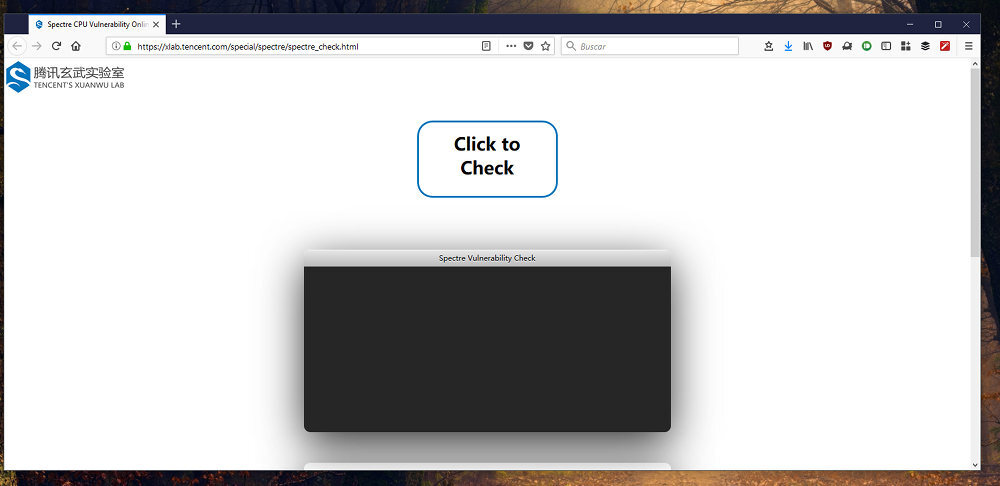Open the downloads arrow panel

pyautogui.click(x=788, y=46)
